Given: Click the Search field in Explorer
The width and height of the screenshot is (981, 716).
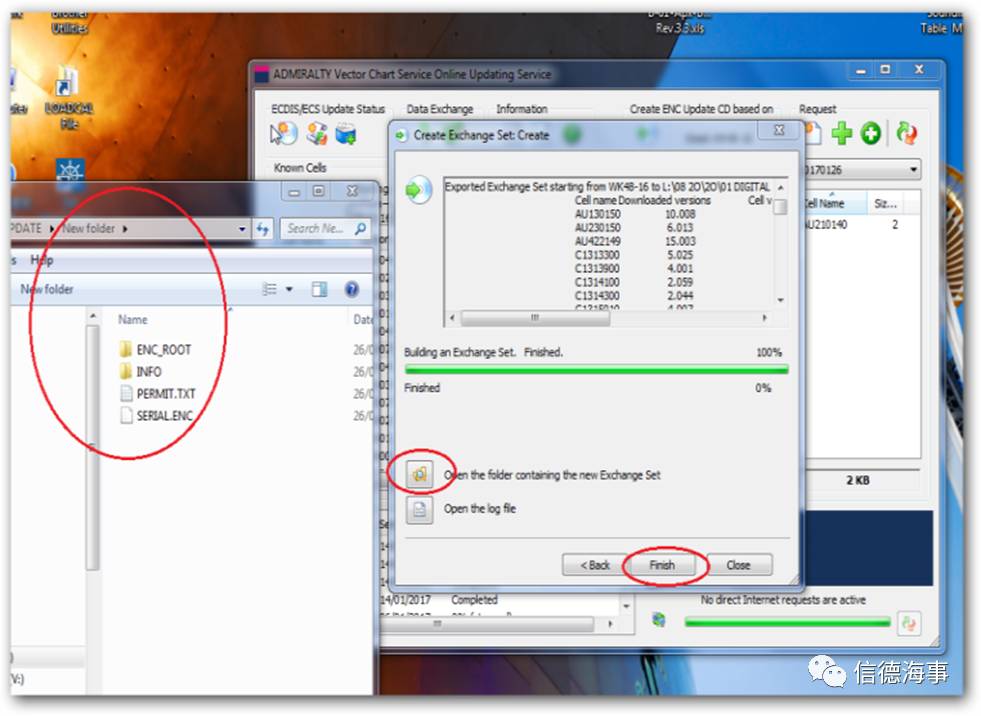Looking at the screenshot, I should 325,229.
